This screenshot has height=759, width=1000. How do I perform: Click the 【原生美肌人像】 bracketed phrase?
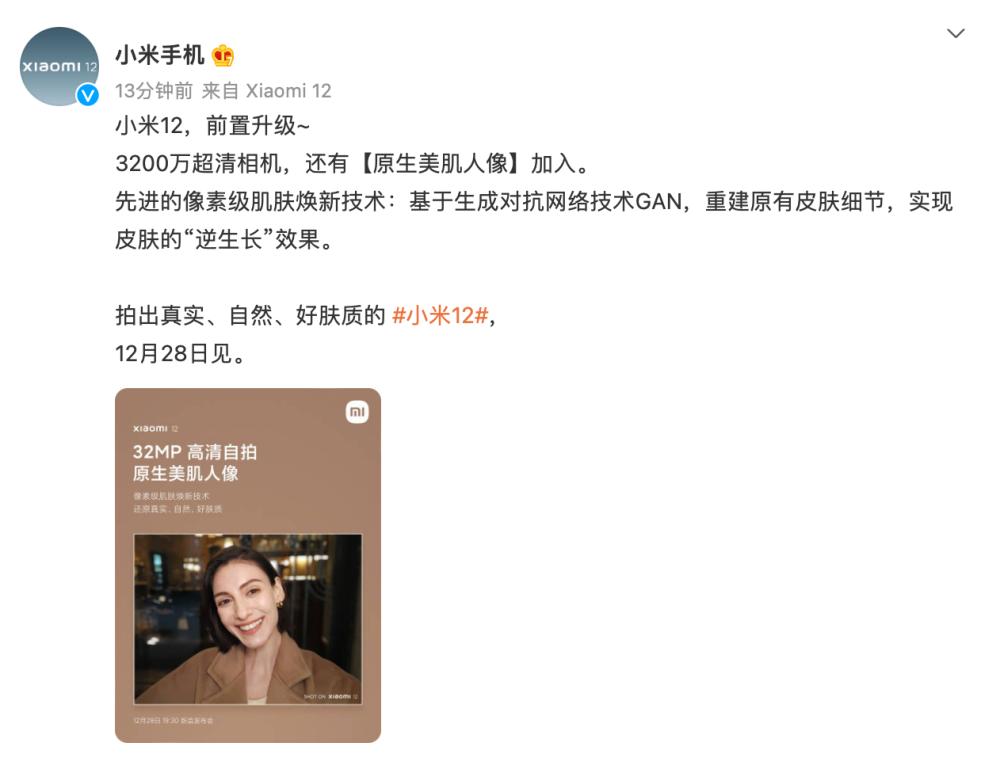point(440,164)
